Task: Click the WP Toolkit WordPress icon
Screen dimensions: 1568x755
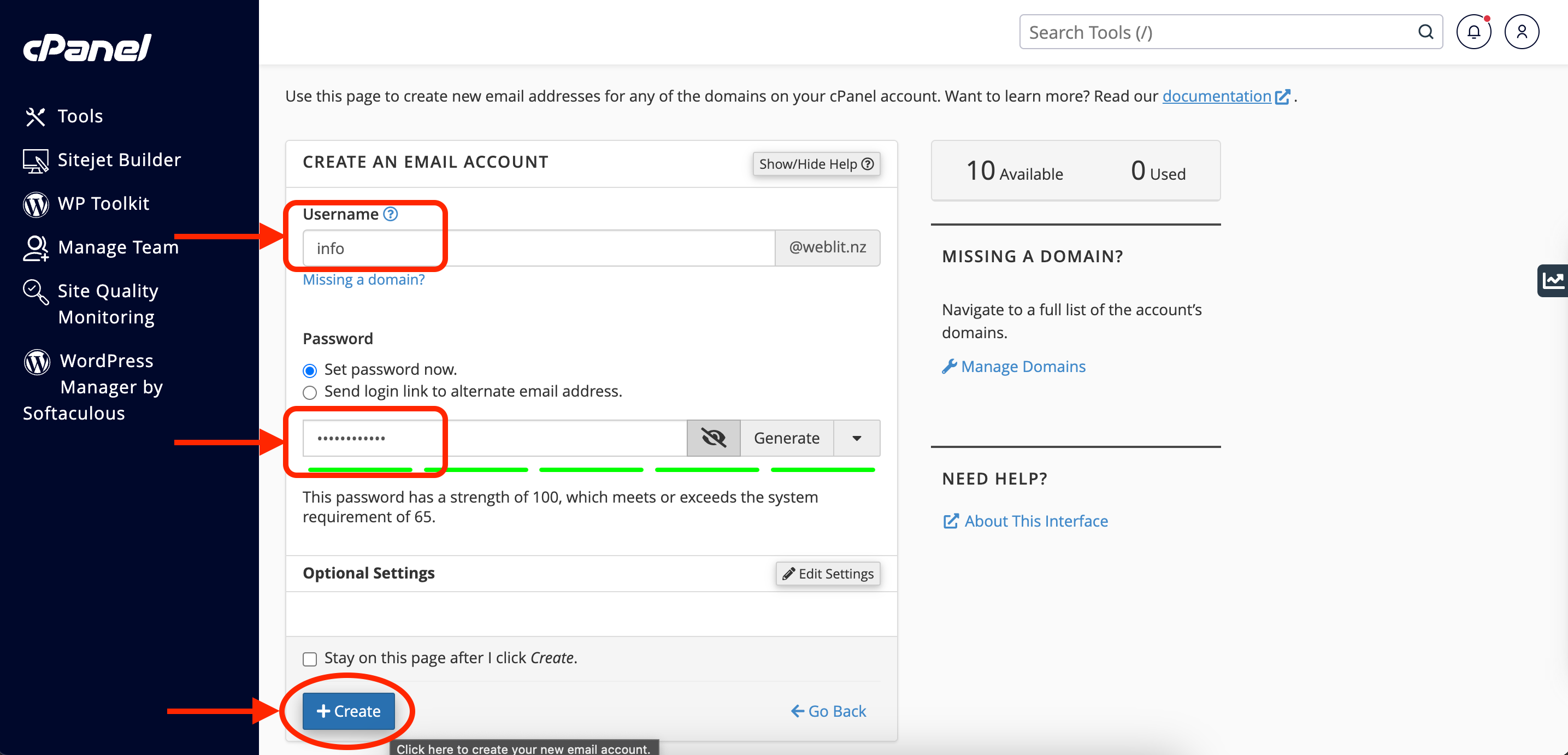Action: [x=36, y=204]
